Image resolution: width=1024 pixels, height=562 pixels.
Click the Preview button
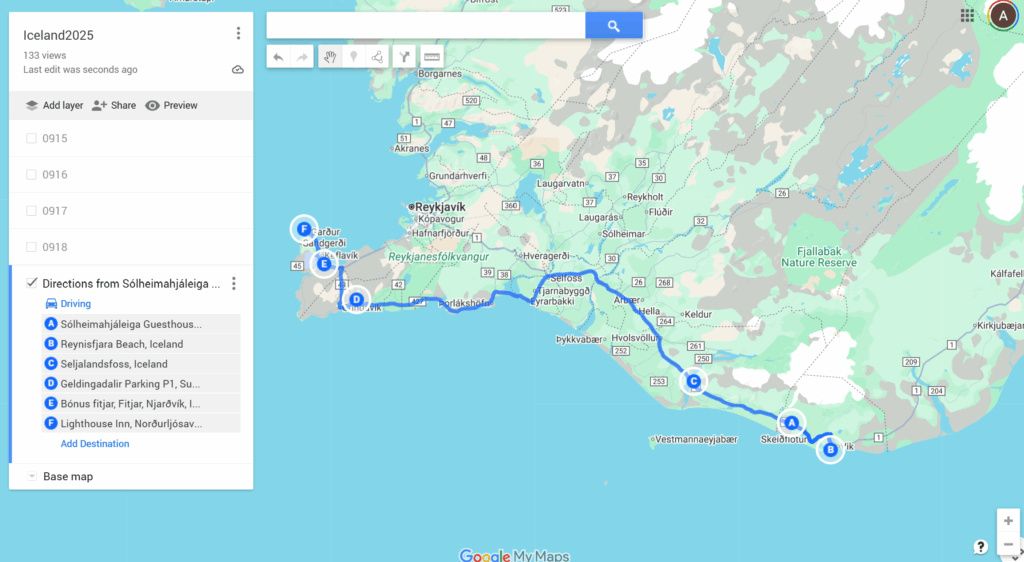point(171,105)
